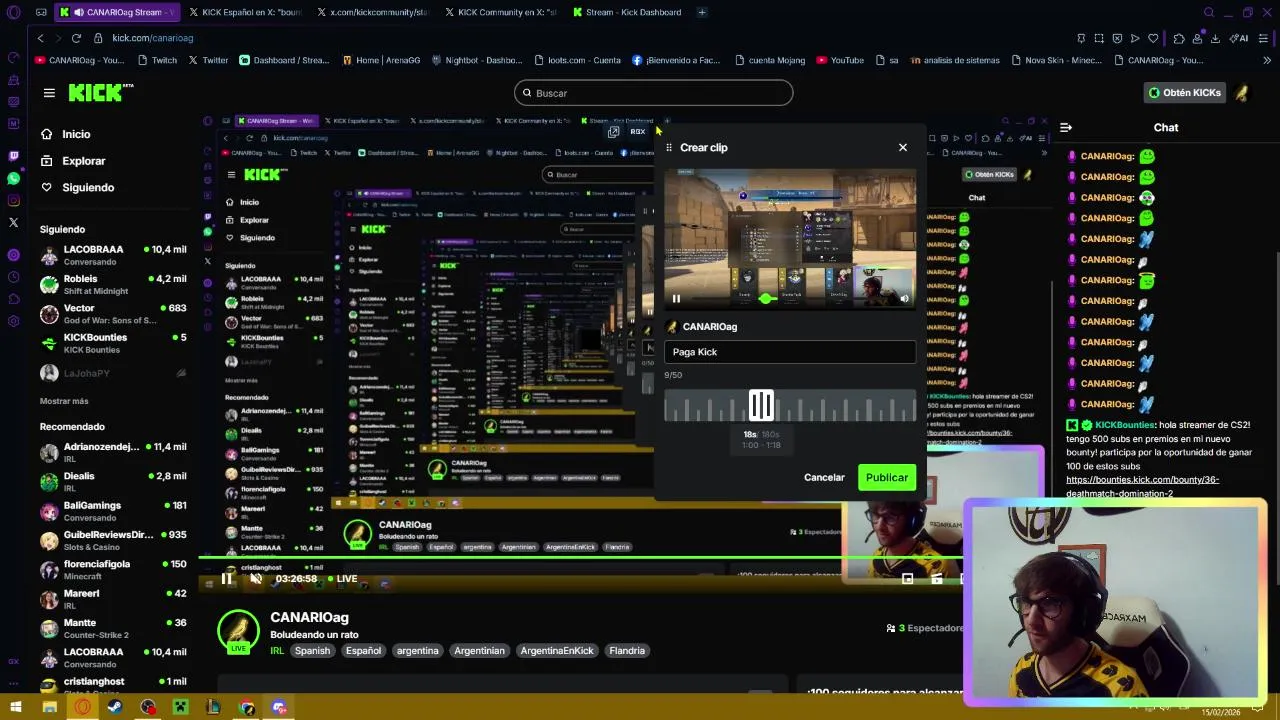Viewport: 1280px width, 720px height.
Task: Open the Windows Start menu
Action: pos(15,708)
